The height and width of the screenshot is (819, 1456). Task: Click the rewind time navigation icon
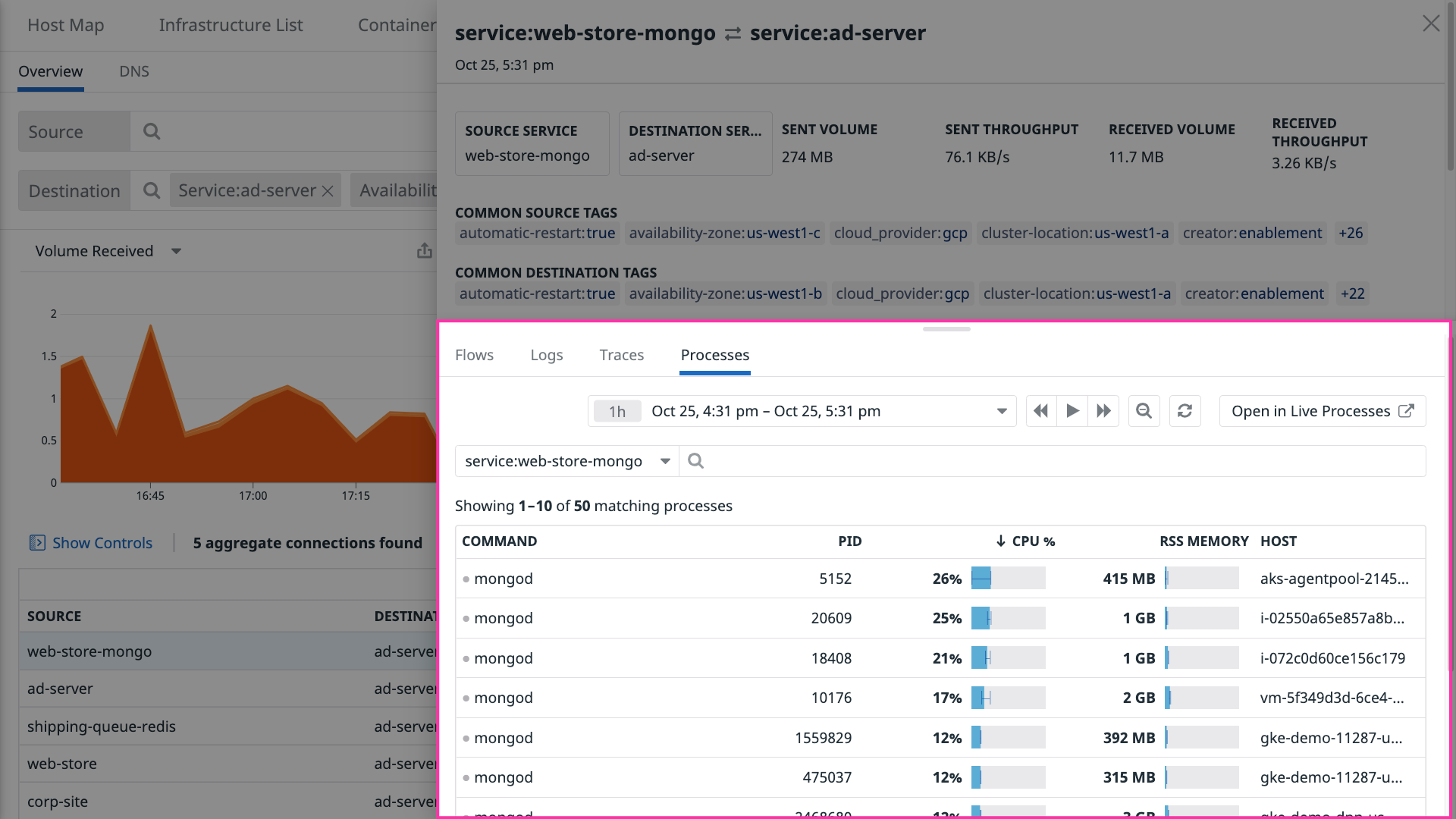coord(1040,410)
